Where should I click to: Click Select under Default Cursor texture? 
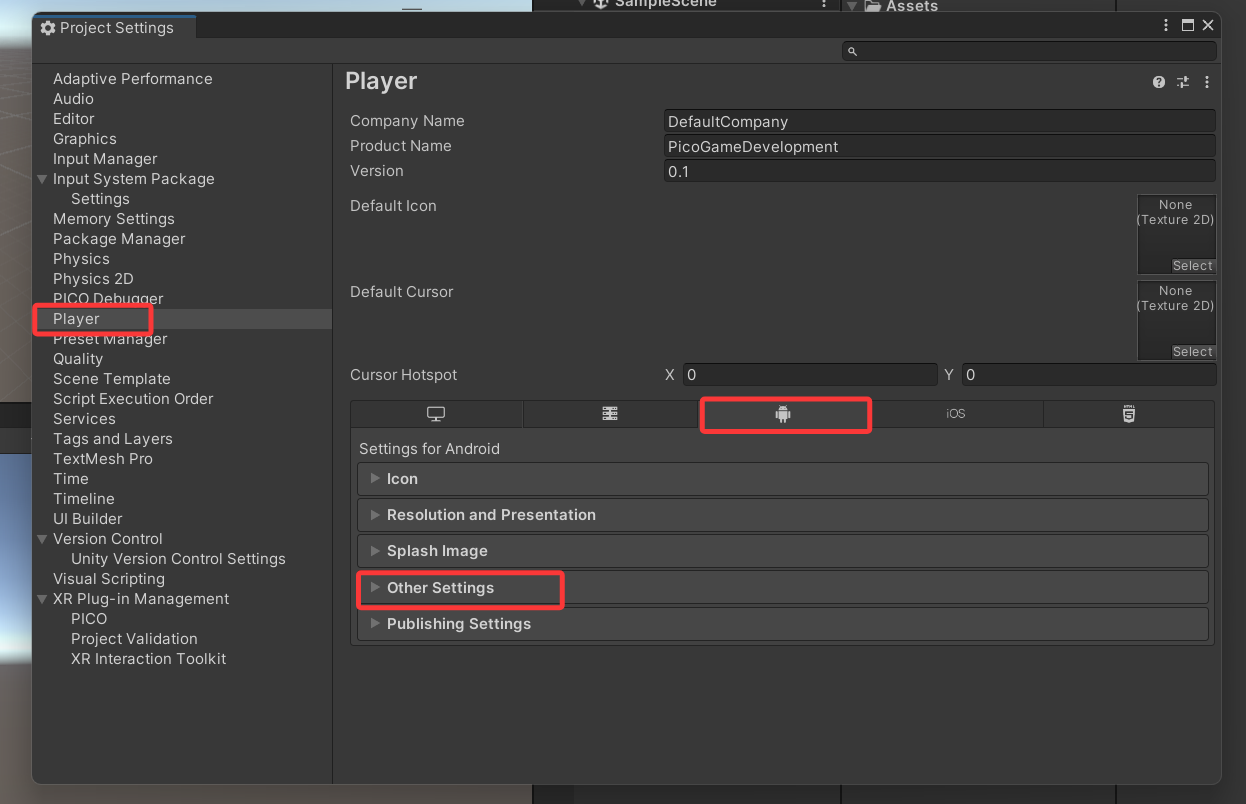tap(1193, 352)
